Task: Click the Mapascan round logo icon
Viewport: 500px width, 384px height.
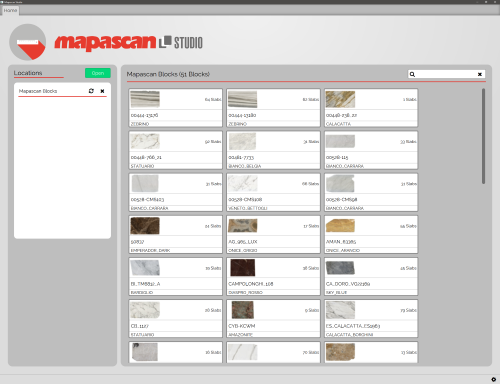Action: (x=28, y=42)
